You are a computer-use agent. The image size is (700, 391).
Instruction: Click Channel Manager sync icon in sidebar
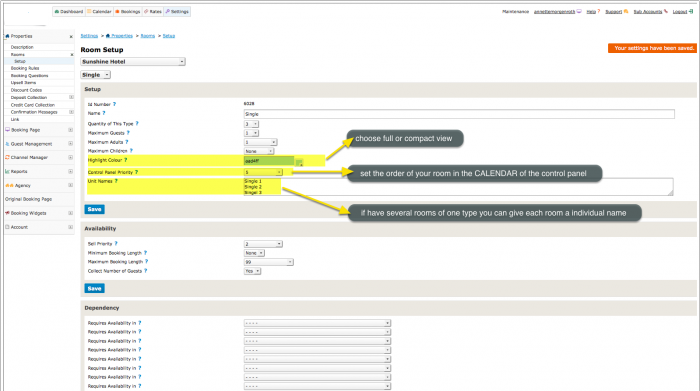point(7,157)
